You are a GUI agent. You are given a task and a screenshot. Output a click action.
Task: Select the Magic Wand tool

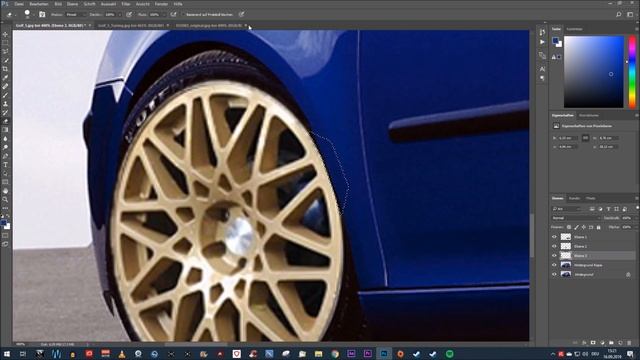5,60
